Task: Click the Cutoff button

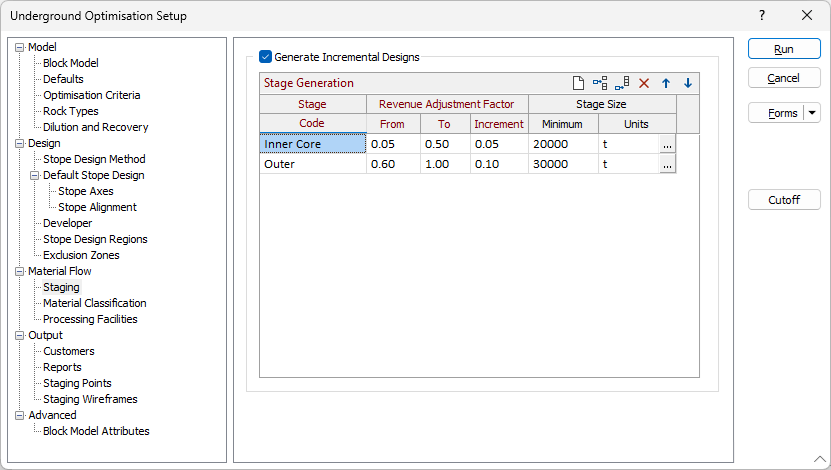Action: 784,200
